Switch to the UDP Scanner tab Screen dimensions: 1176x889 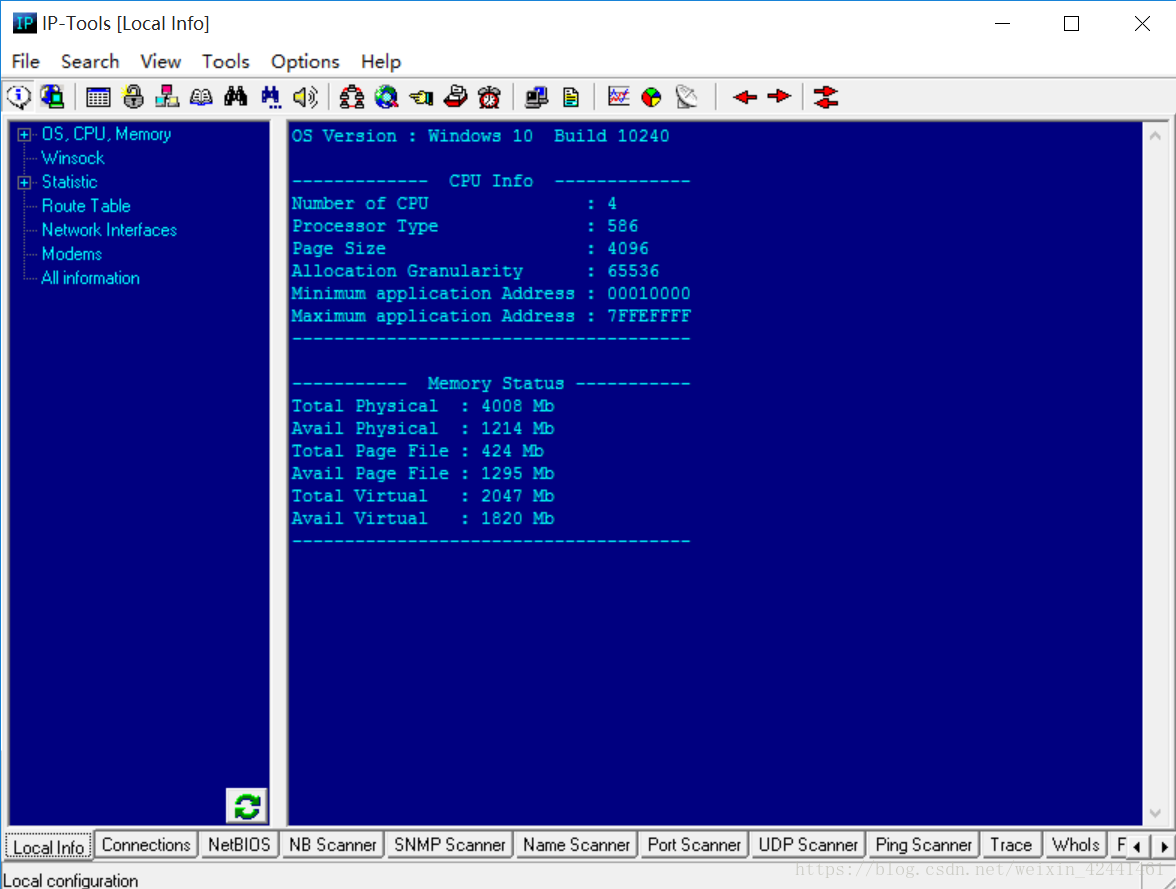808,845
